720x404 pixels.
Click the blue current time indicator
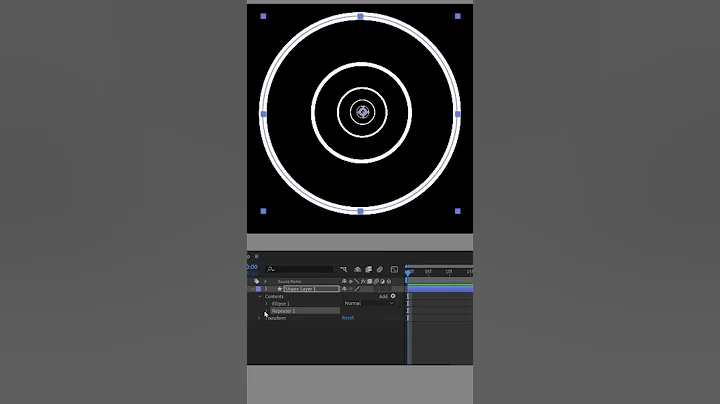click(x=407, y=273)
